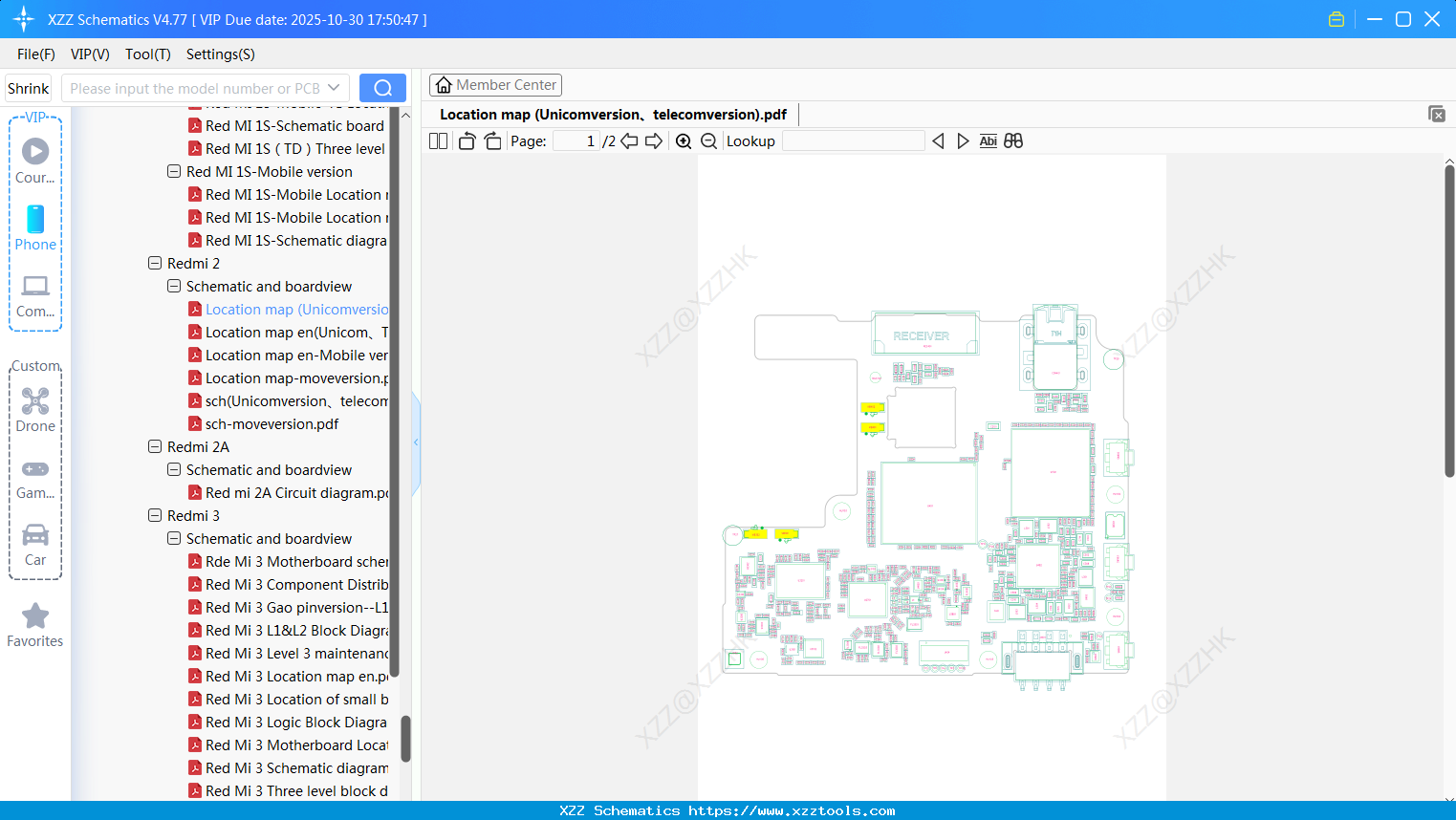Switch to two-page view layout
1456x820 pixels.
pos(438,140)
